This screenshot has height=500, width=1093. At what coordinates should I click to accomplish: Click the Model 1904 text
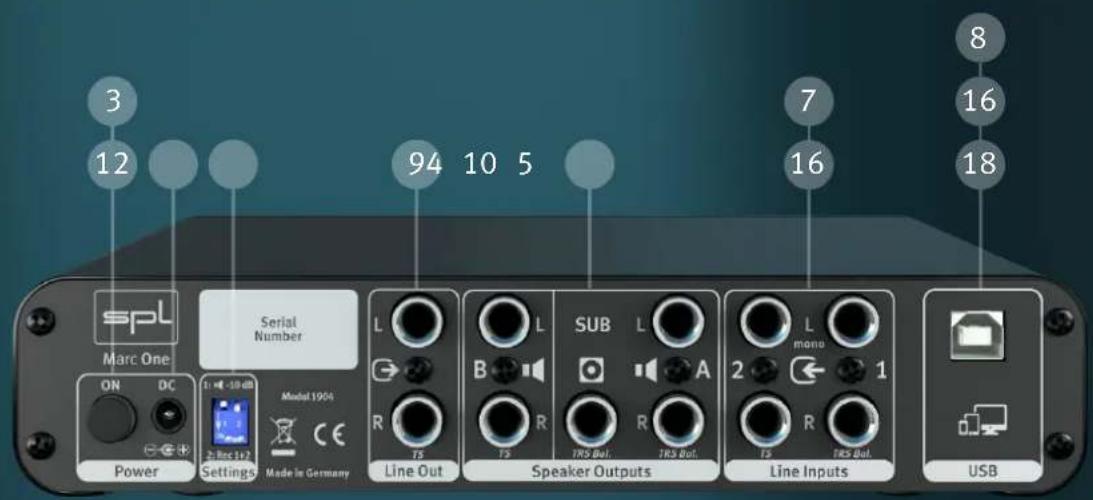click(307, 395)
